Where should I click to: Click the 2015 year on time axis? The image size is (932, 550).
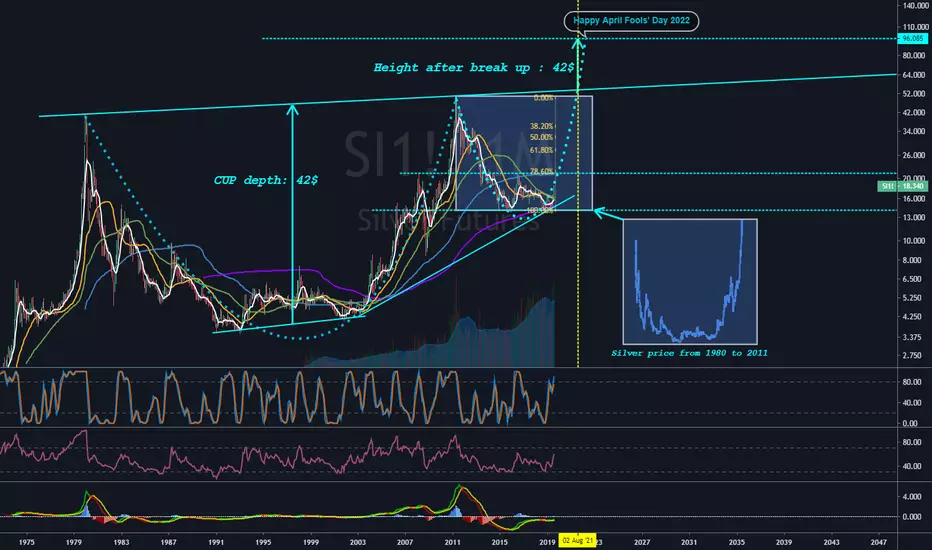(500, 542)
